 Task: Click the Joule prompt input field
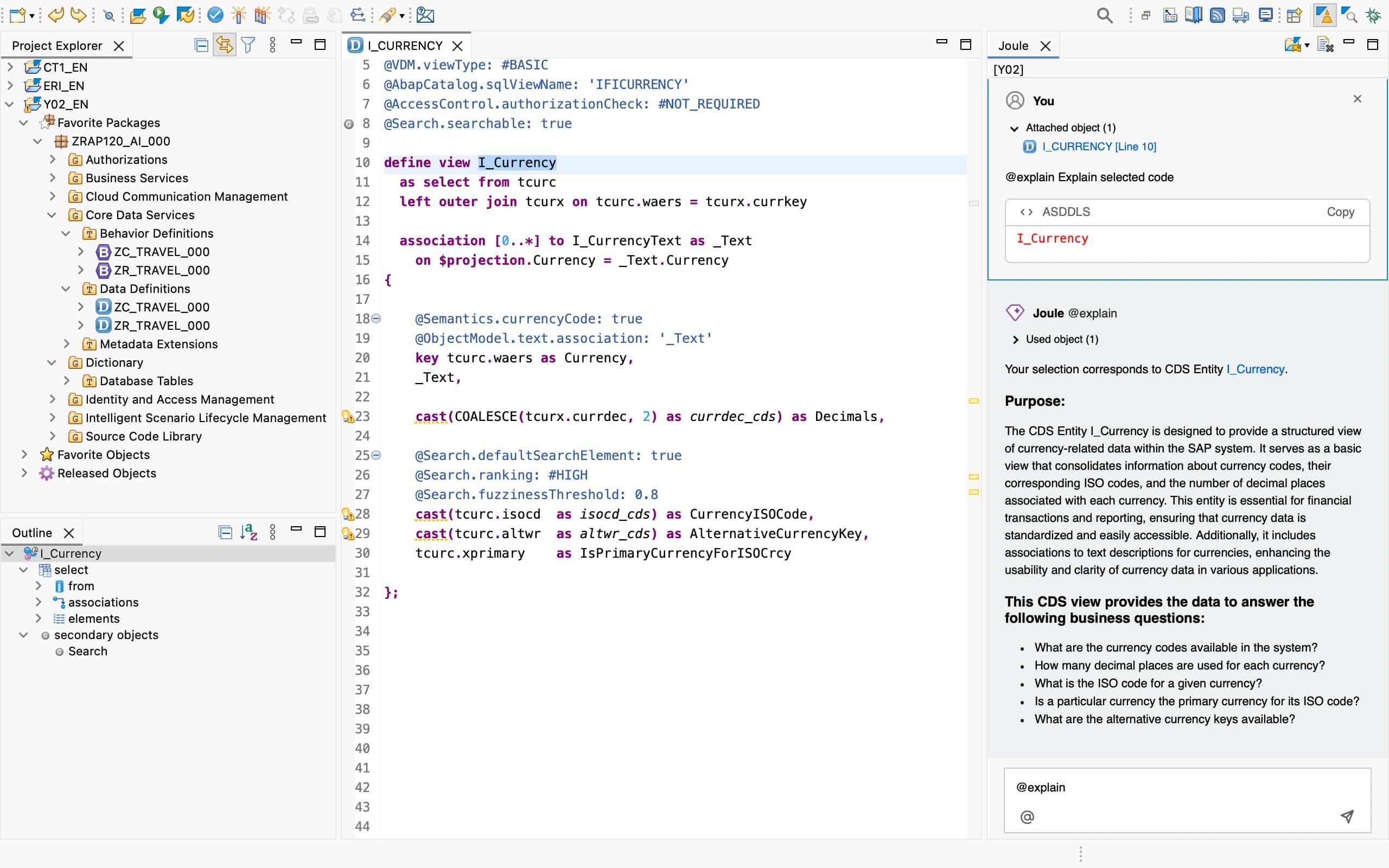click(1177, 787)
